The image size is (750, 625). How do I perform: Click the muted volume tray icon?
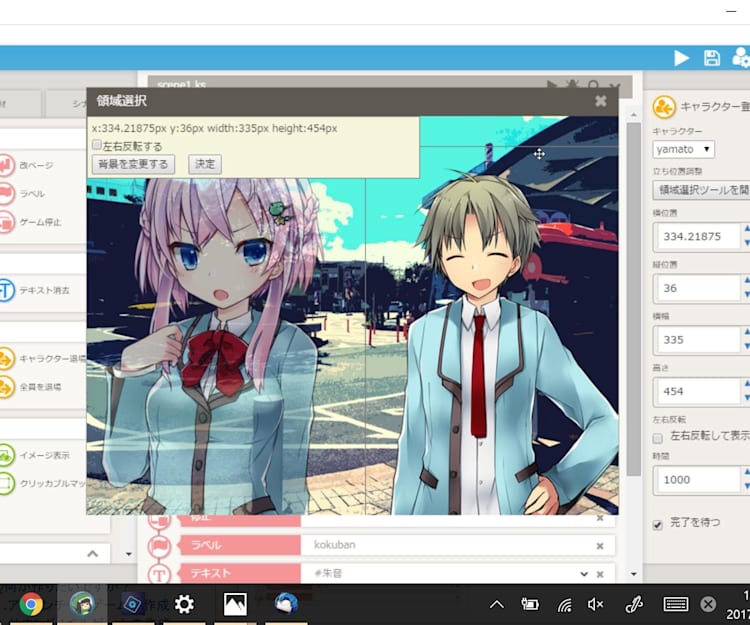point(596,605)
